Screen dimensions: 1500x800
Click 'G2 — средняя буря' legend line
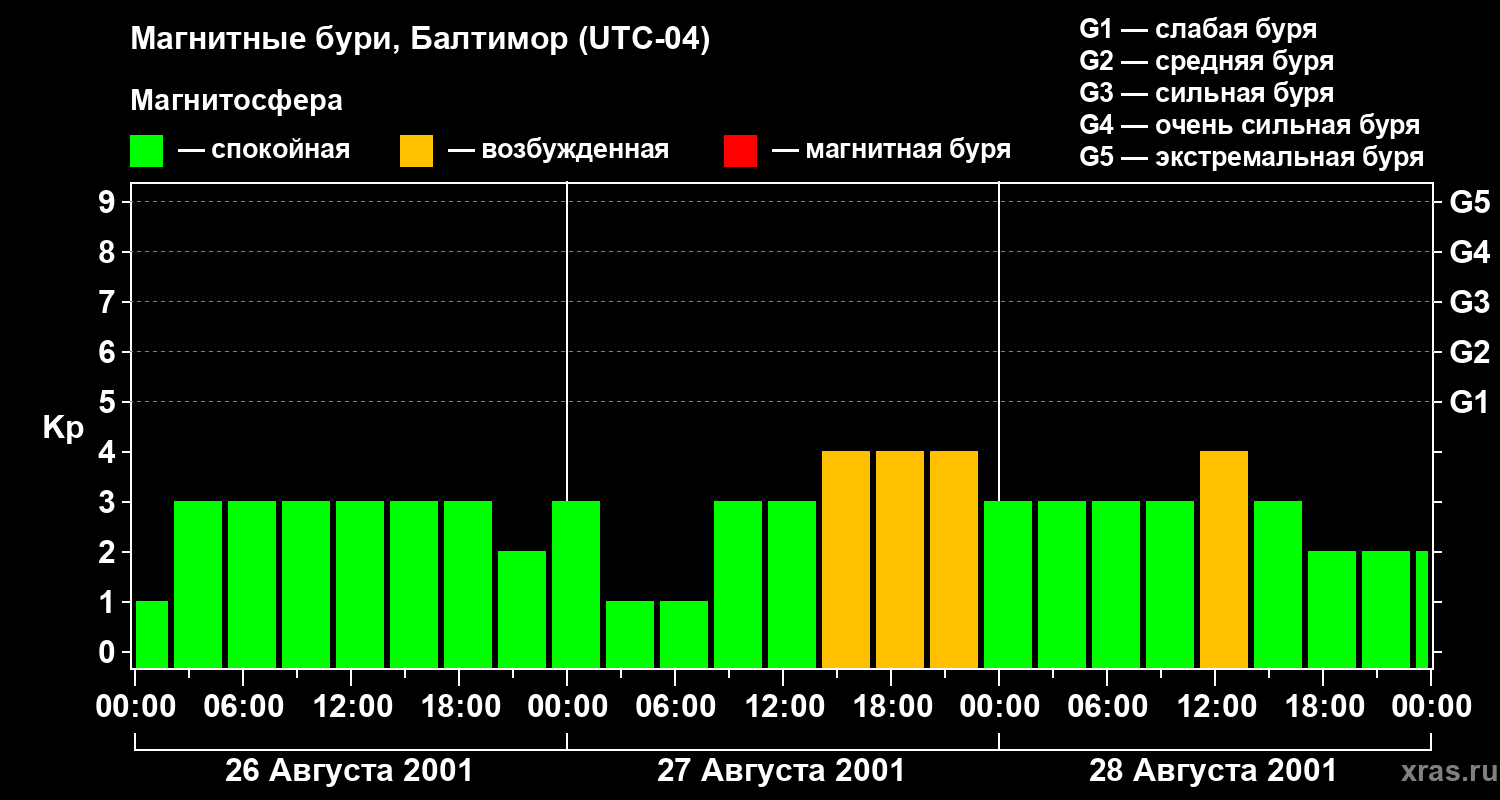(x=1206, y=61)
